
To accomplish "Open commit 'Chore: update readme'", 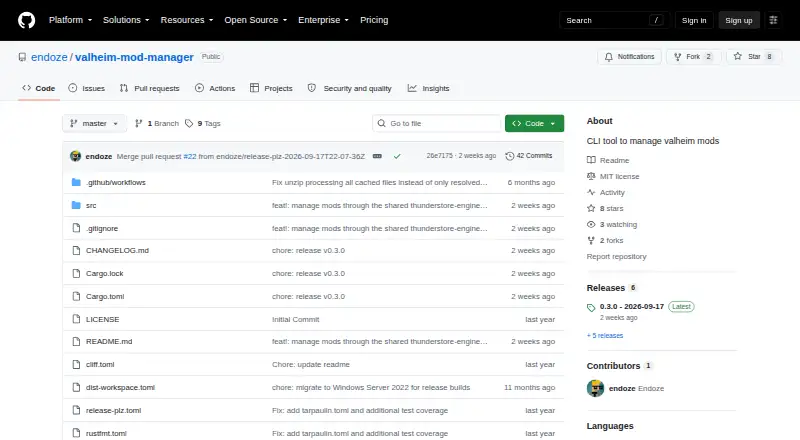I will click(x=311, y=364).
